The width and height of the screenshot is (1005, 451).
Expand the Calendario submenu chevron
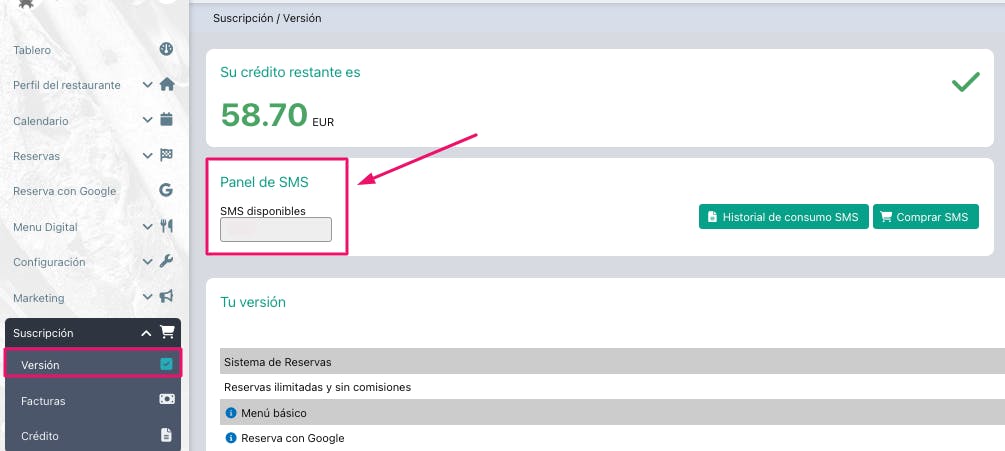pos(147,120)
